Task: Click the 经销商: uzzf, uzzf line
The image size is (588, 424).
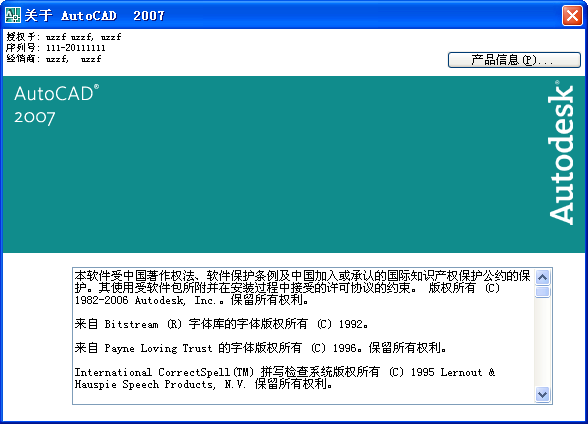Action: [x=54, y=59]
